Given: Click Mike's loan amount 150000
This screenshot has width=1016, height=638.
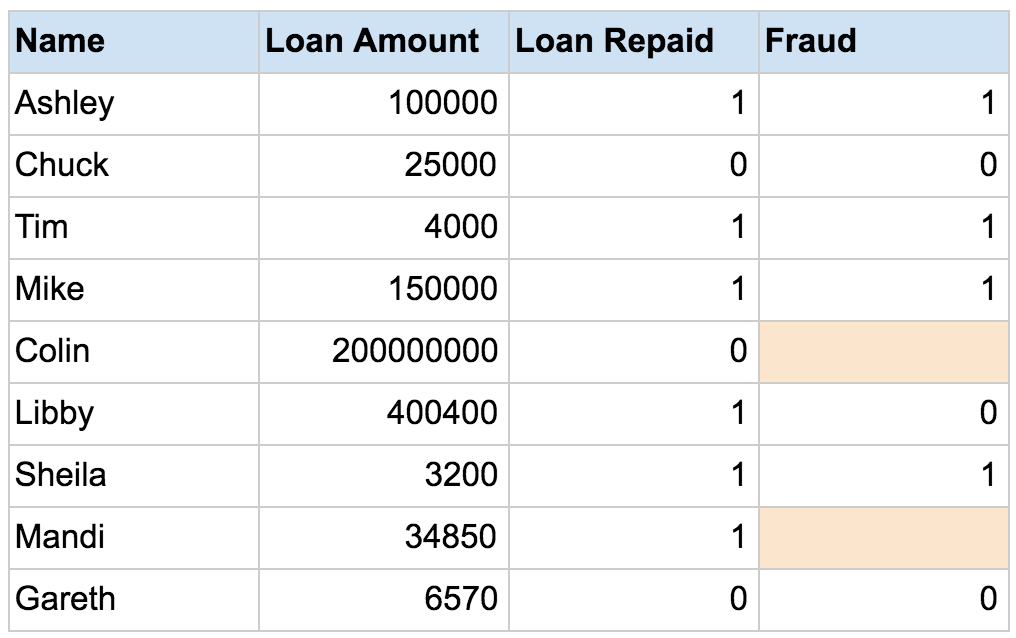Looking at the screenshot, I should 383,289.
